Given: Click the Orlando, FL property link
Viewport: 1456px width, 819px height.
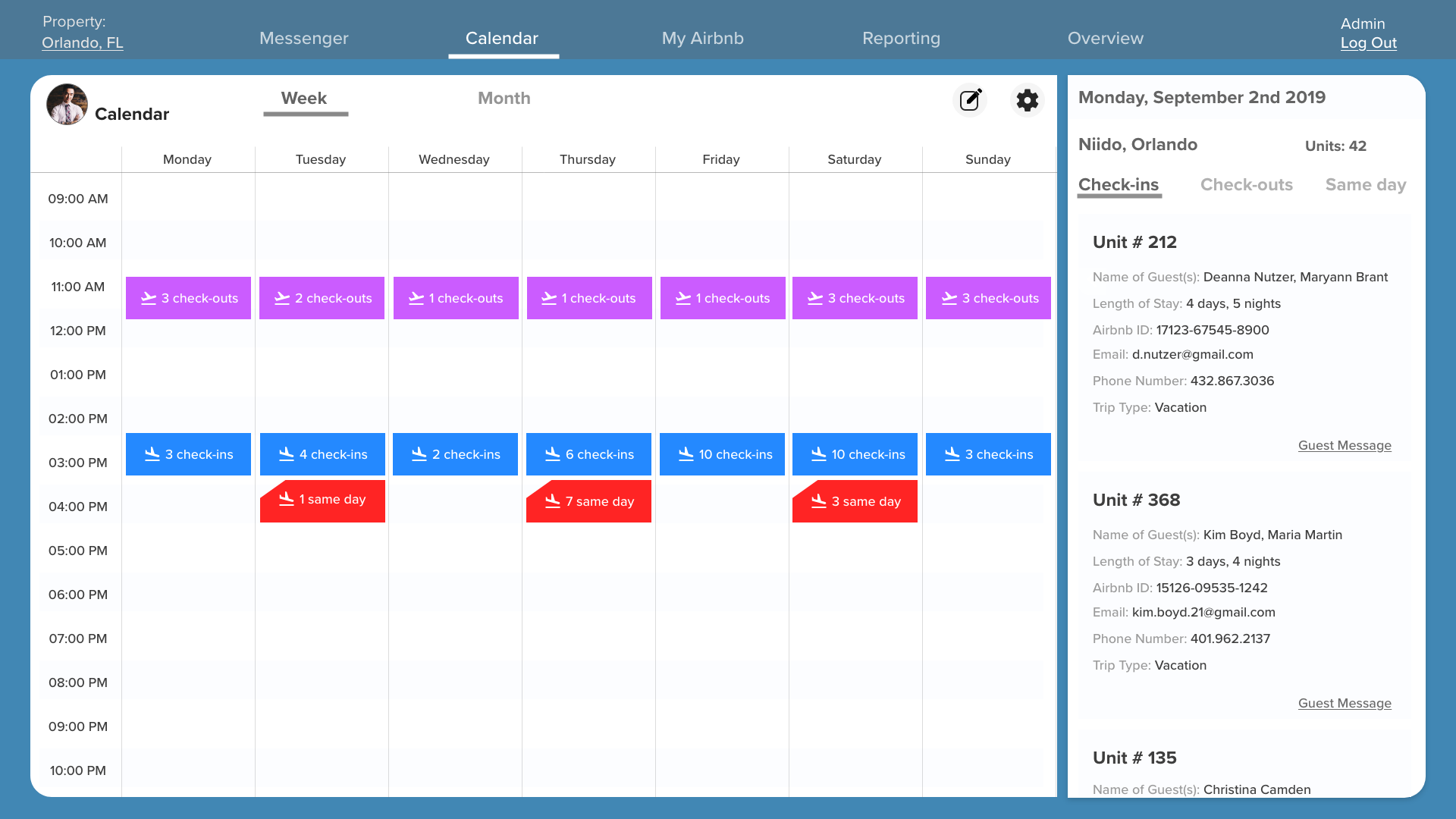Looking at the screenshot, I should point(83,43).
